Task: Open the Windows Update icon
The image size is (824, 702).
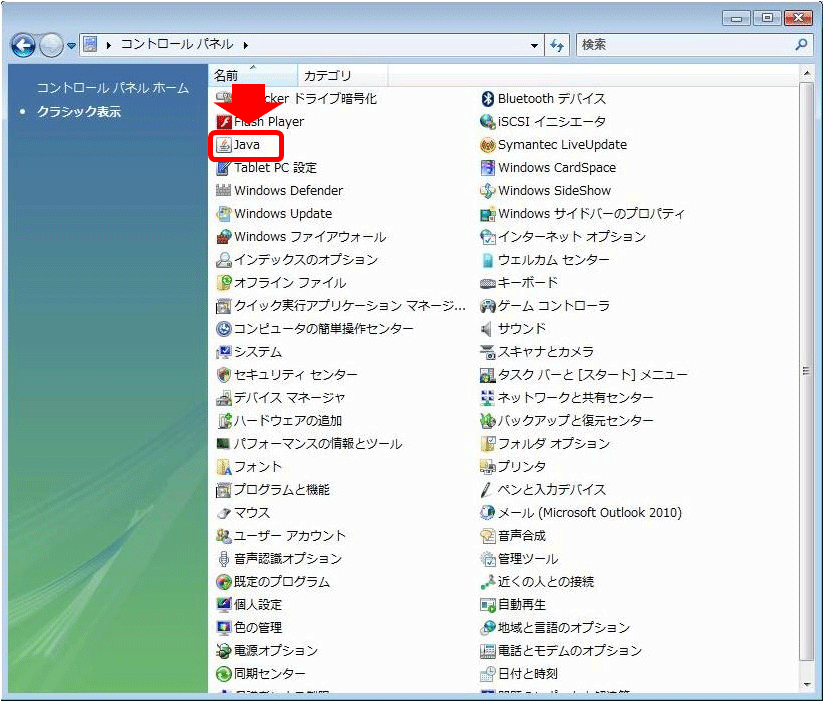Action: pyautogui.click(x=224, y=214)
